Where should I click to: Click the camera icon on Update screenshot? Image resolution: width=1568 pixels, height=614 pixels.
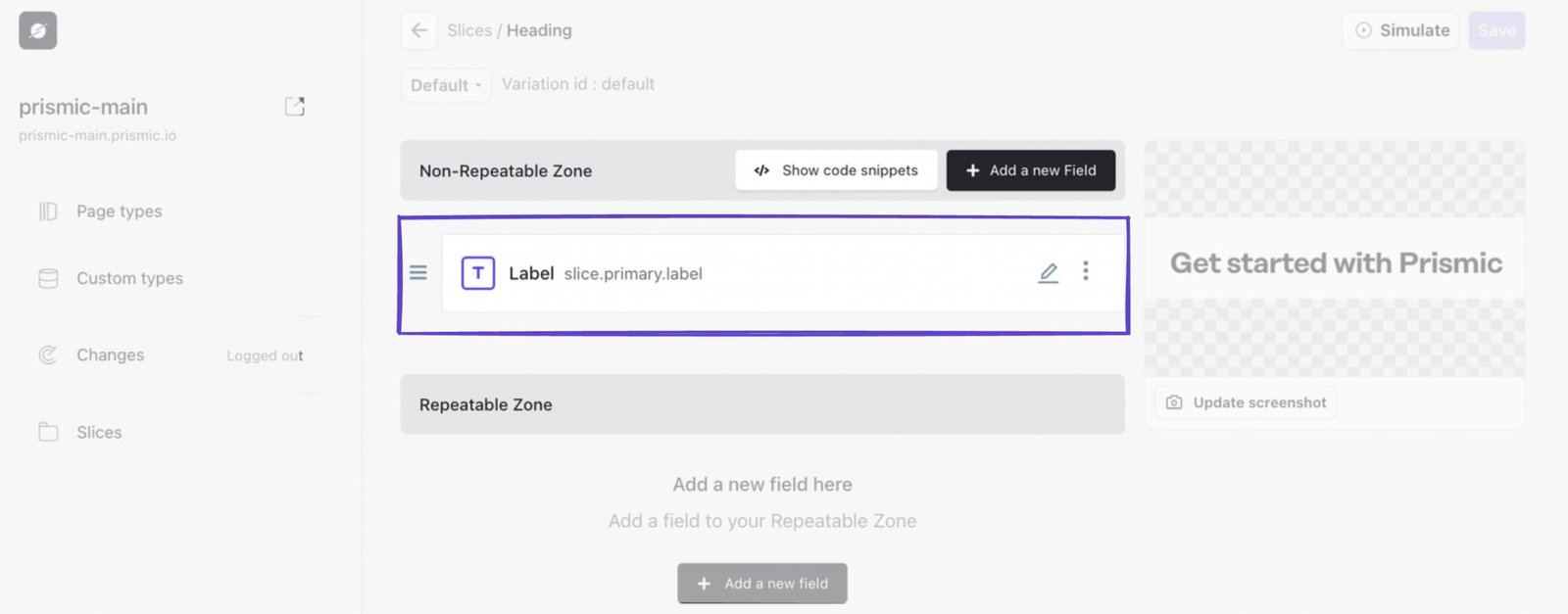click(x=1172, y=401)
